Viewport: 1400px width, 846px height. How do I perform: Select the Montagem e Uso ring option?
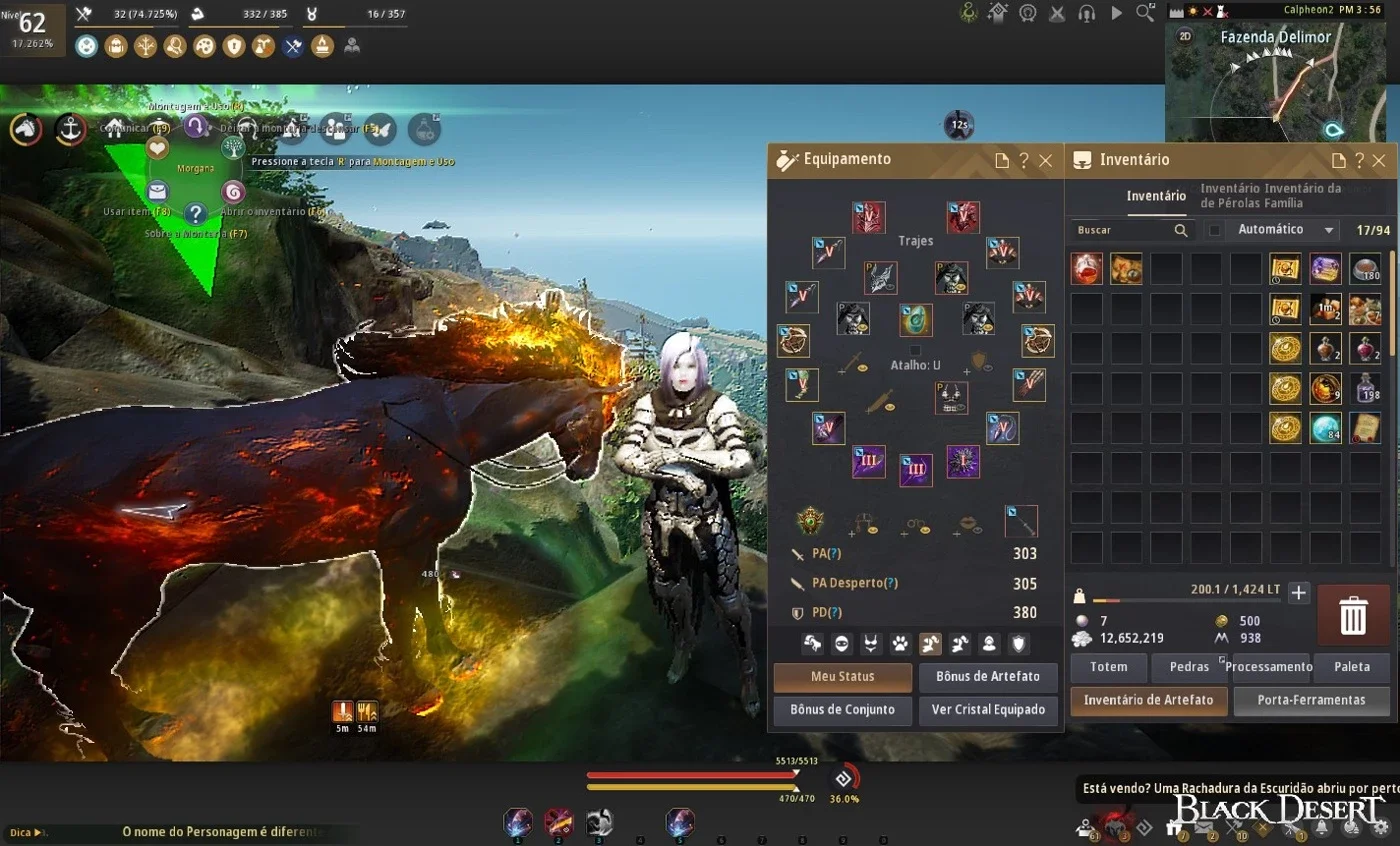[195, 126]
